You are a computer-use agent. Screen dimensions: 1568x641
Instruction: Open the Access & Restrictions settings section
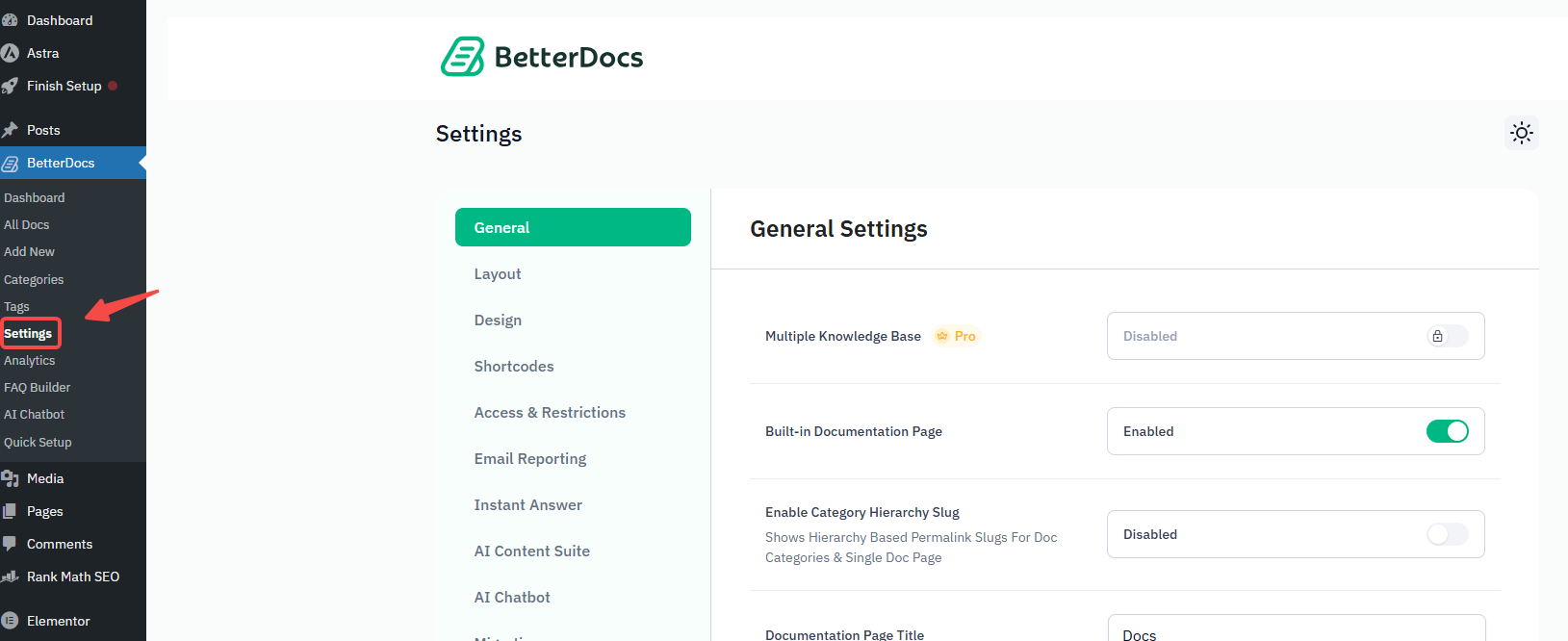pos(550,412)
